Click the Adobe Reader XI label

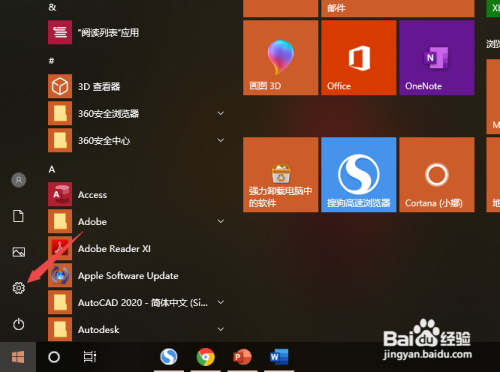click(114, 249)
